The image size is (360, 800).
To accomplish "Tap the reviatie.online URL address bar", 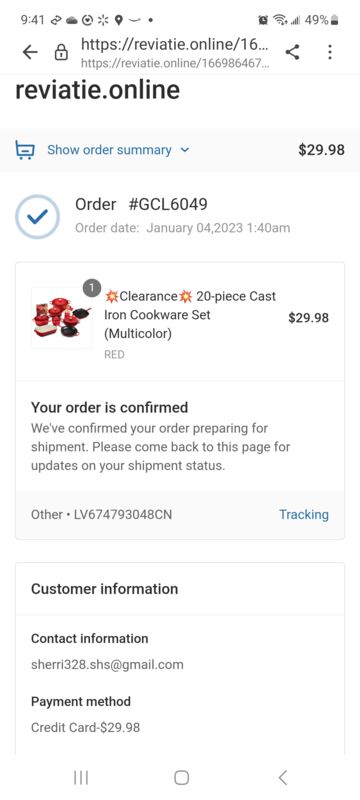I will pyautogui.click(x=175, y=52).
